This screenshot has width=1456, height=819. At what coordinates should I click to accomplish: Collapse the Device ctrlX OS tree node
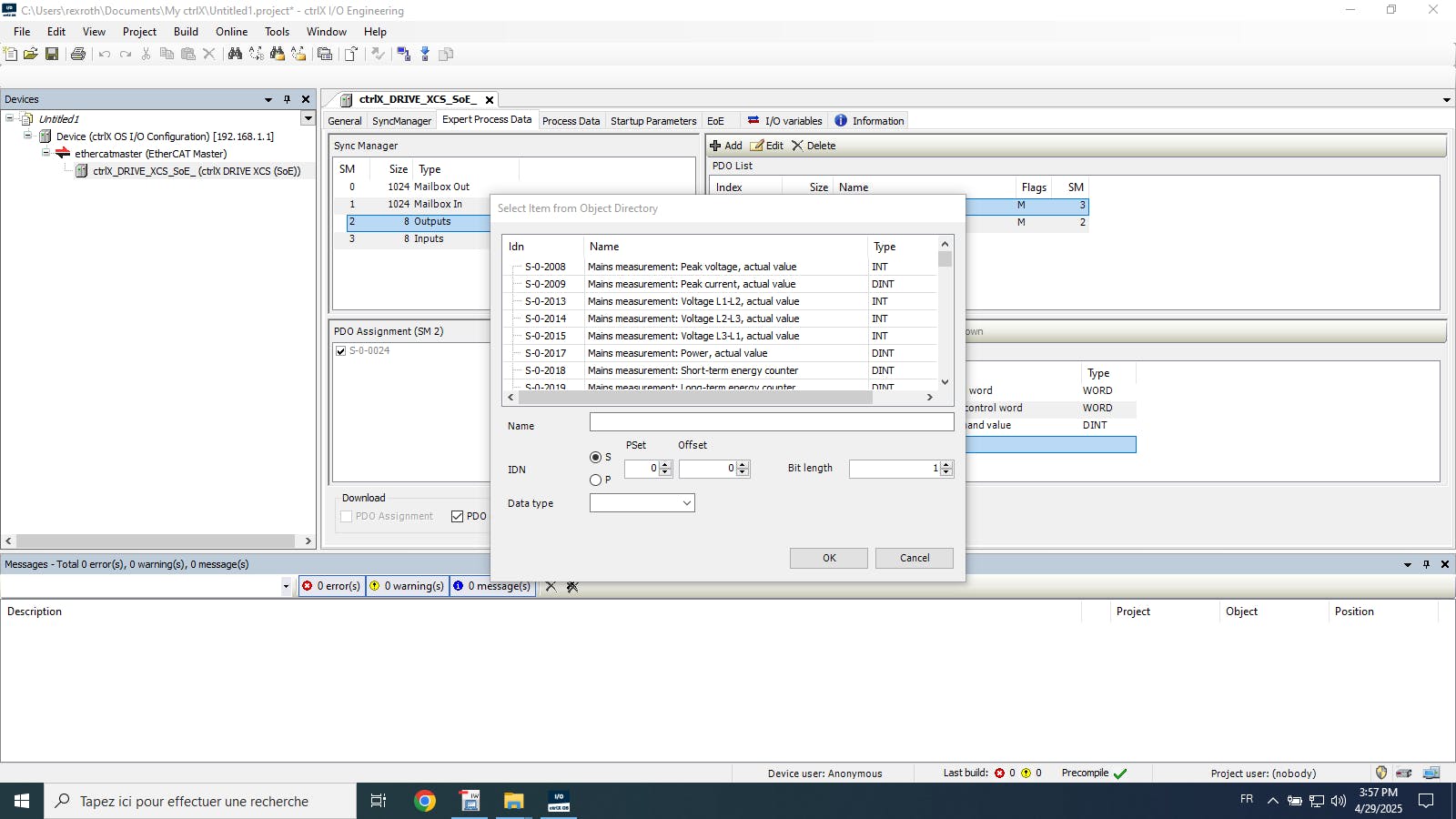[x=27, y=136]
